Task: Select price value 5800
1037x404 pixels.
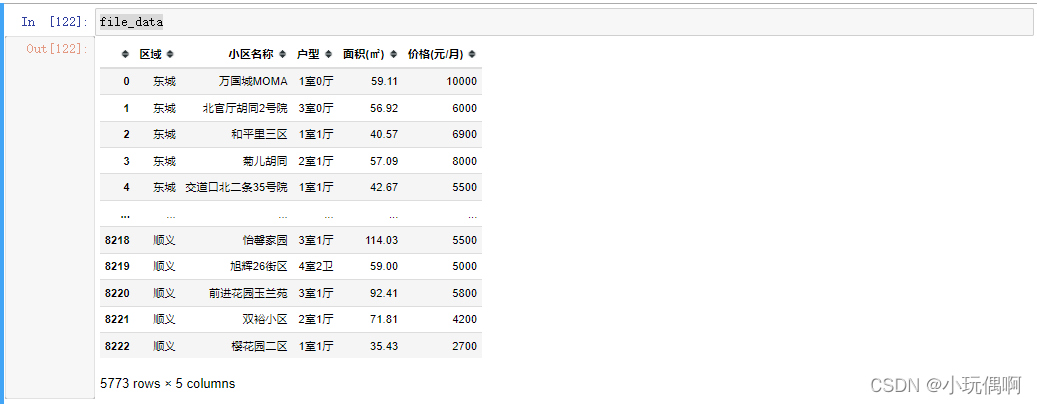Action: coord(464,293)
